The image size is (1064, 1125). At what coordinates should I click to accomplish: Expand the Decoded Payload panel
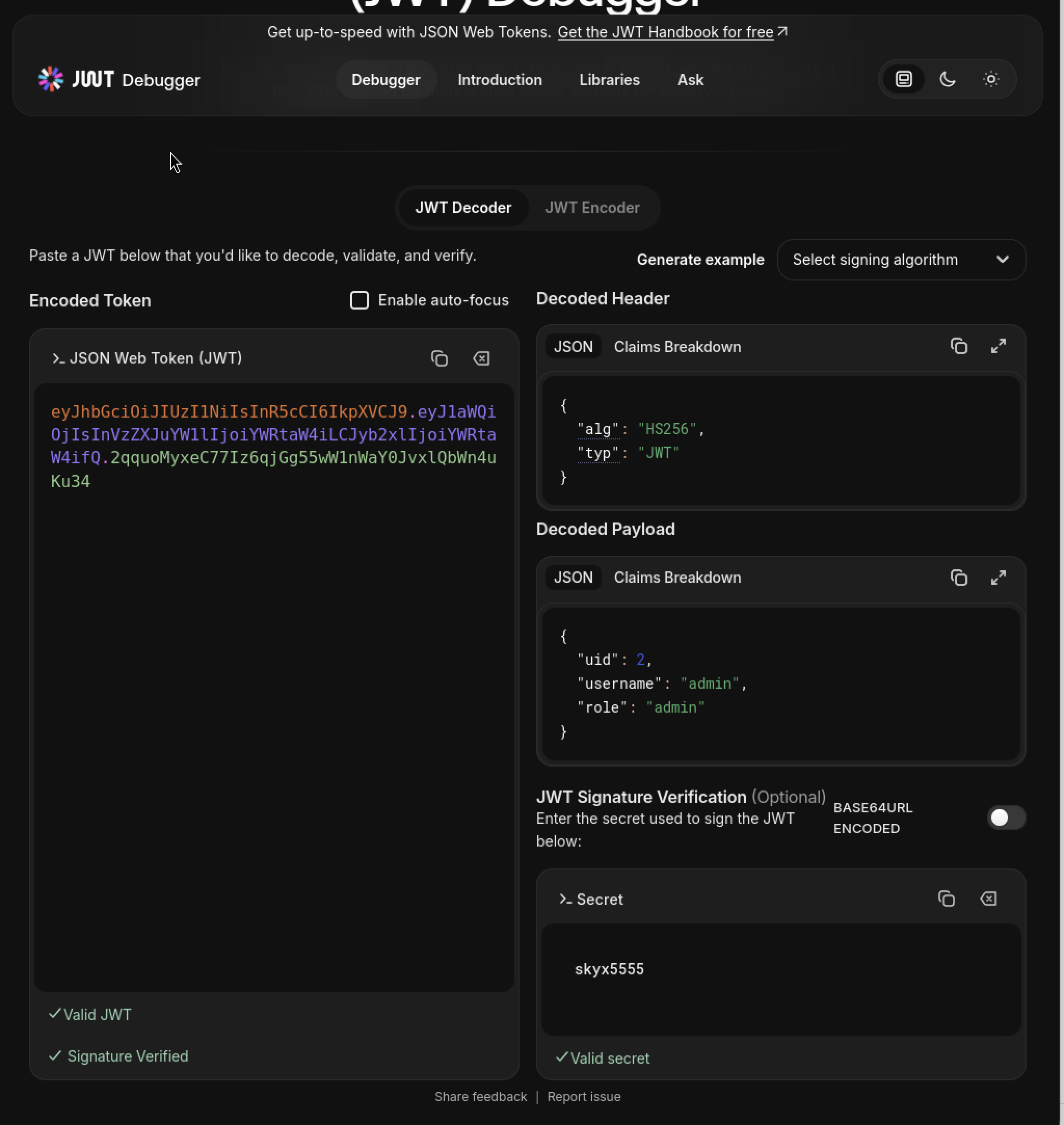[998, 577]
